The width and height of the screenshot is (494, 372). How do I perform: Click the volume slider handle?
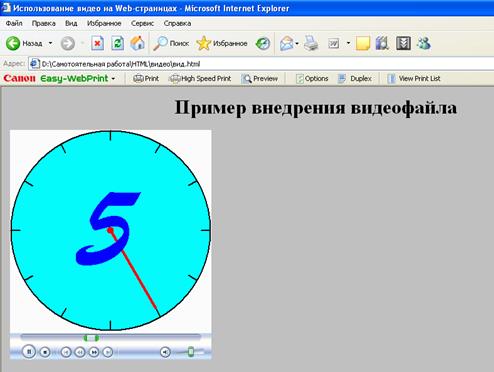pos(191,352)
